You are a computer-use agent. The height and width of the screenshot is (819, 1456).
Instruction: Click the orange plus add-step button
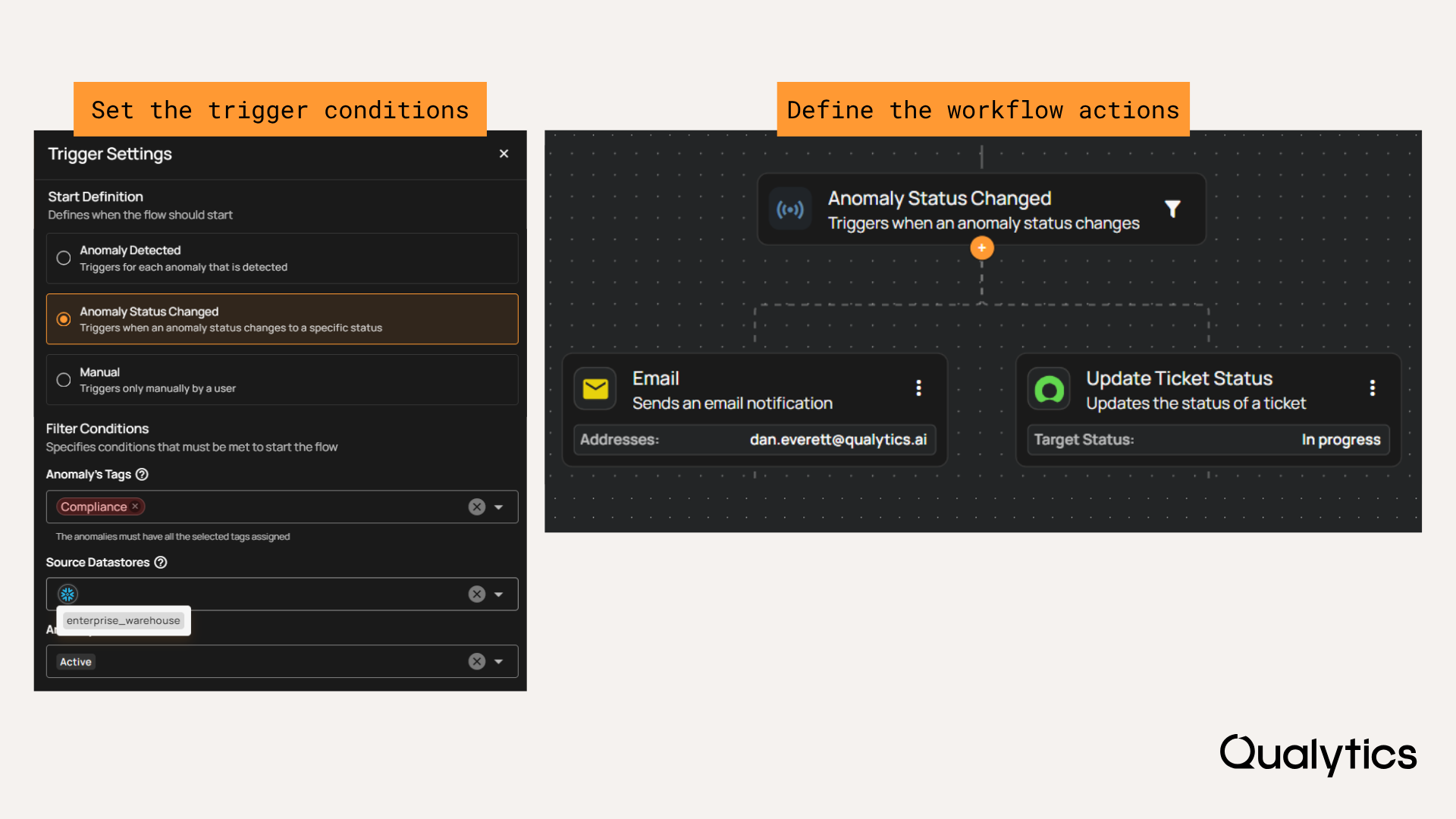click(x=981, y=248)
